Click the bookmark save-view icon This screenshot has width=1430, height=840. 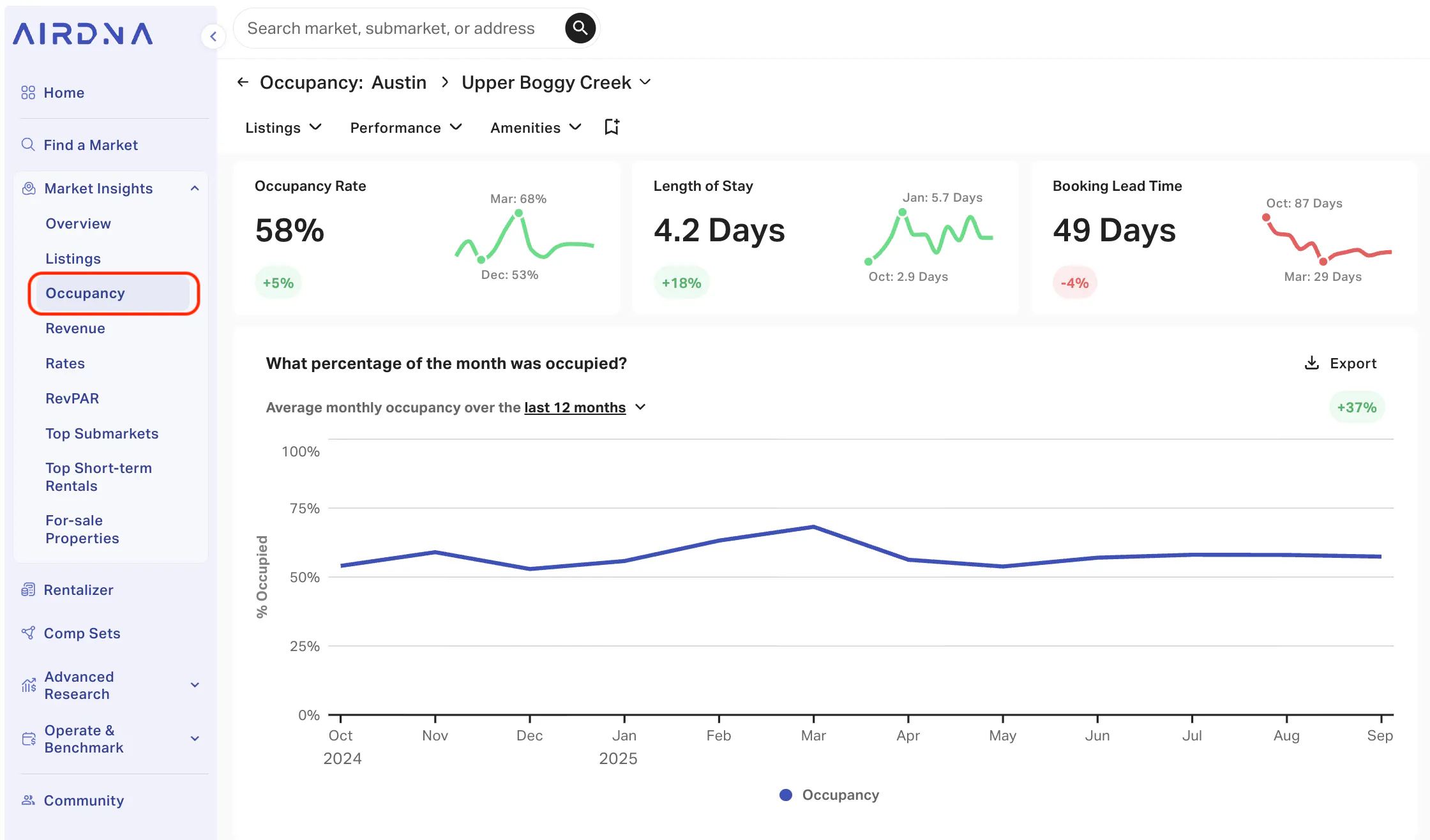(x=612, y=127)
